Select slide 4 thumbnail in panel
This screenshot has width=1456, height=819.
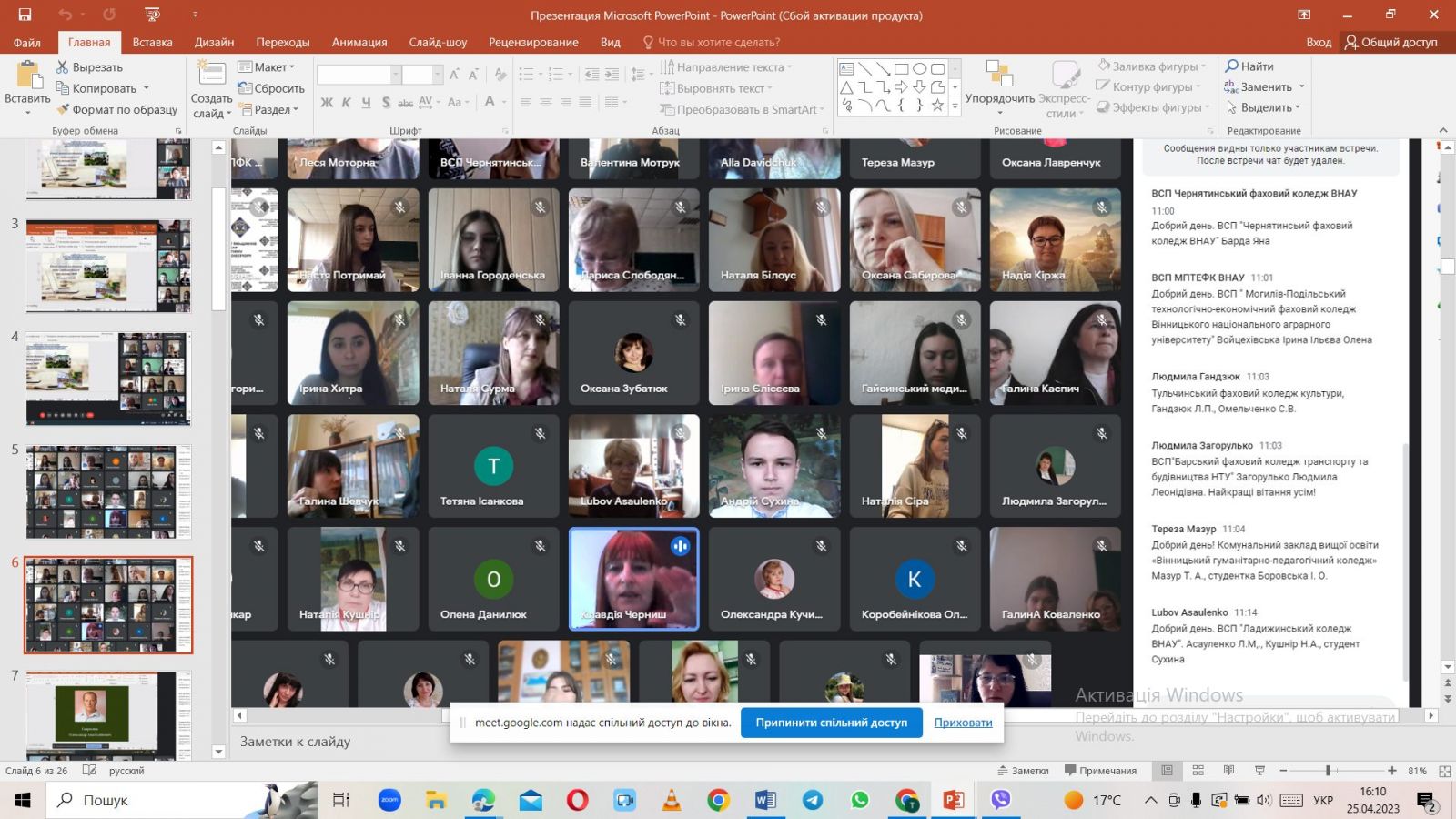pos(108,379)
